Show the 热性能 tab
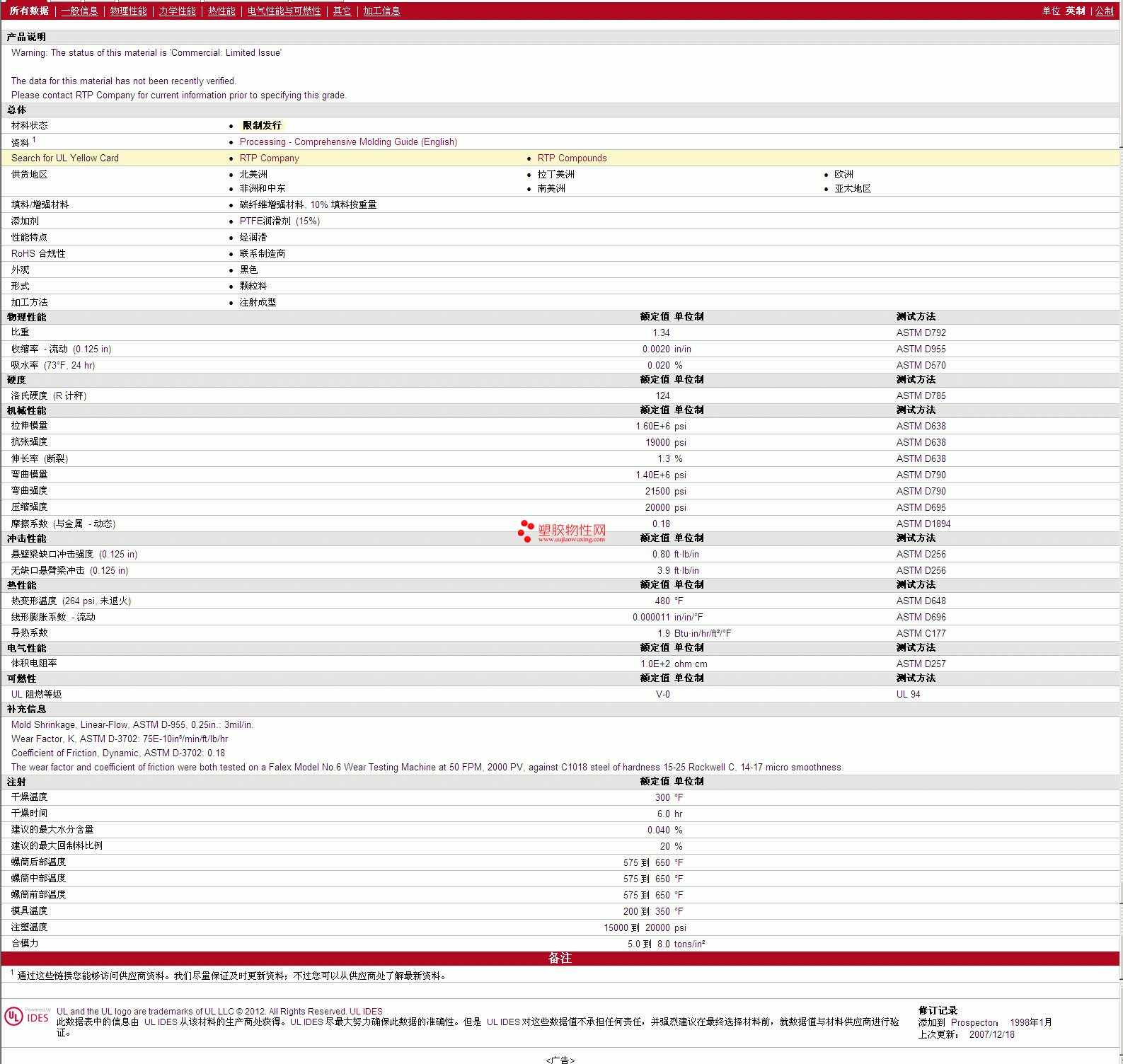 point(221,11)
